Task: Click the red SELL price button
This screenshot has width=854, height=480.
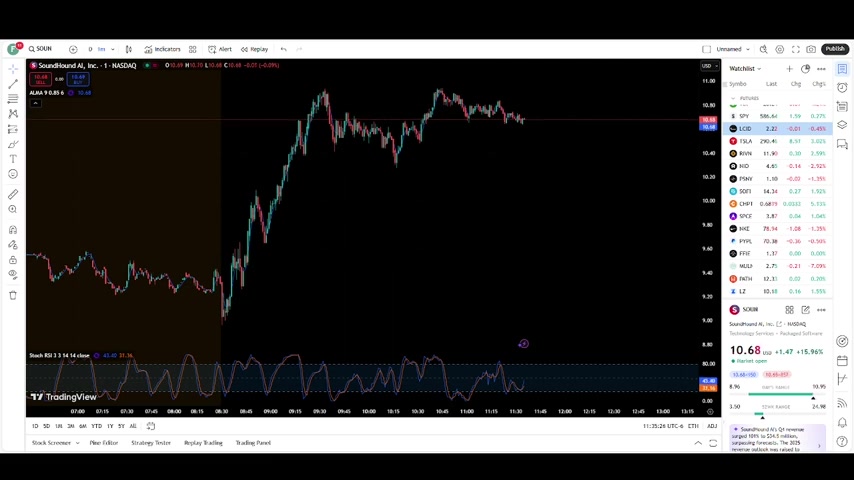Action: pos(41,79)
